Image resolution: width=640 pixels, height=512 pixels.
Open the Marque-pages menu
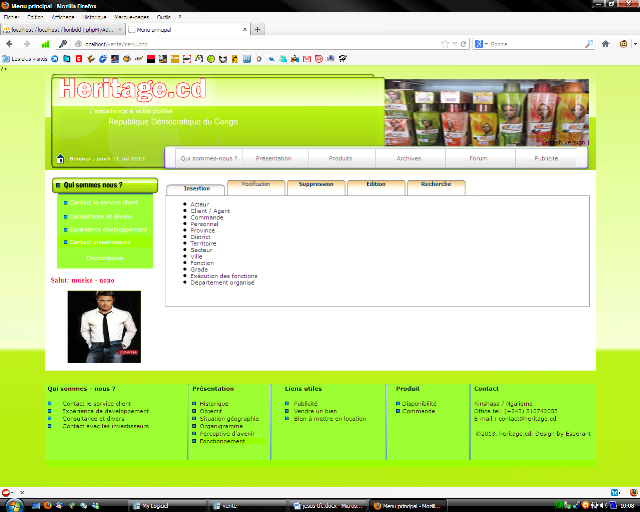pos(131,17)
